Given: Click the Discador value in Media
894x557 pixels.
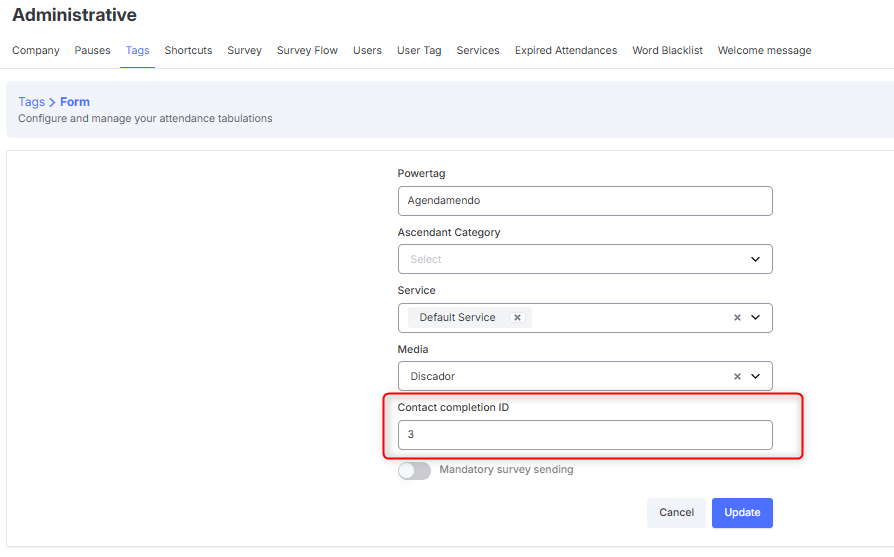Looking at the screenshot, I should point(433,376).
